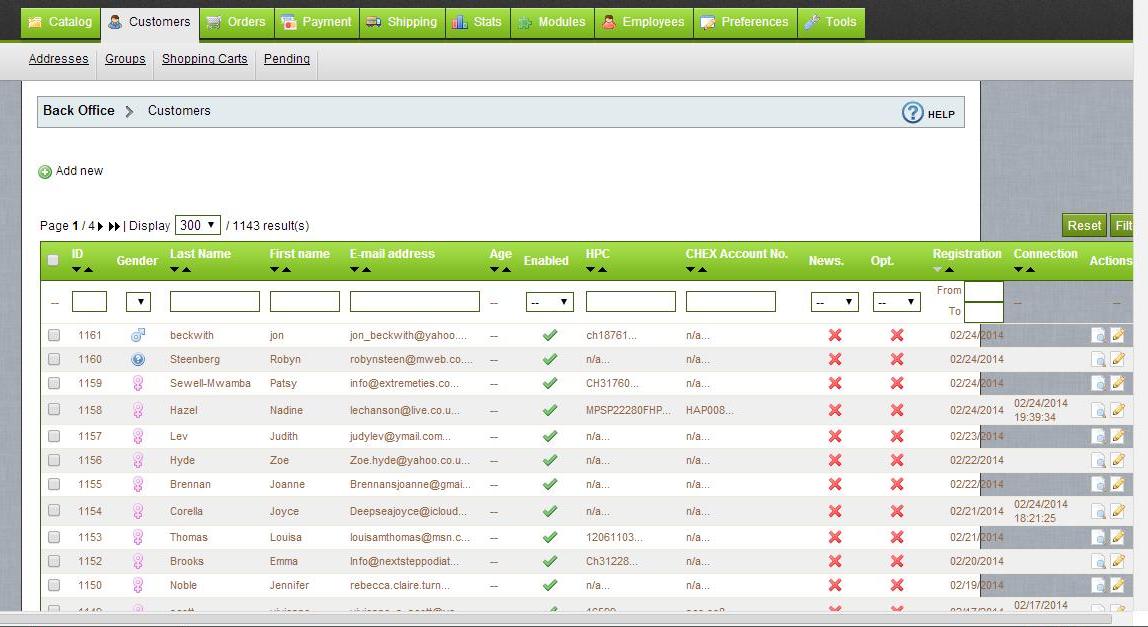The width and height of the screenshot is (1148, 627).
Task: Check the box for customer 1161
Action: [x=54, y=335]
